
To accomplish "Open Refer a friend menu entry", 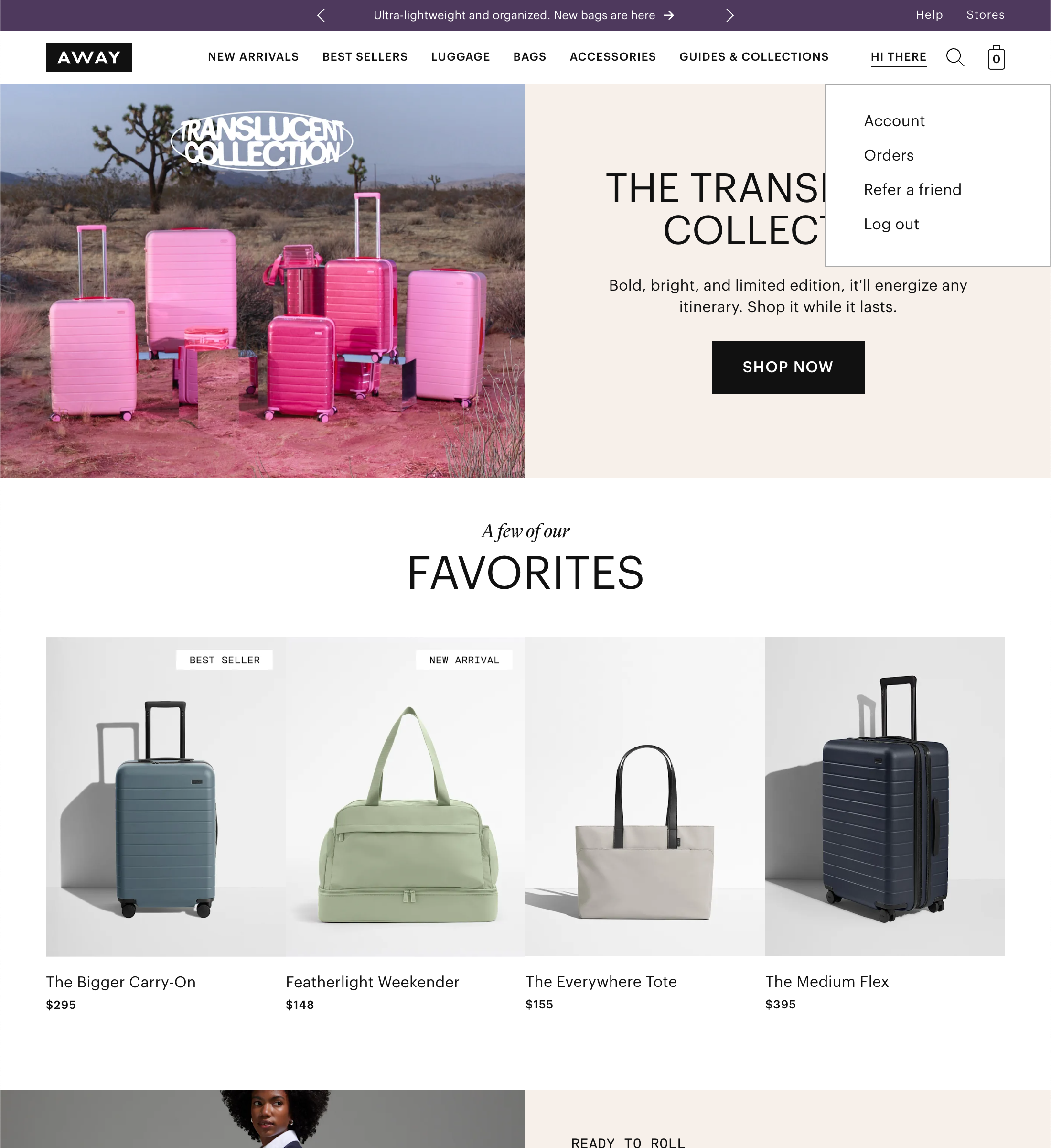I will [912, 190].
